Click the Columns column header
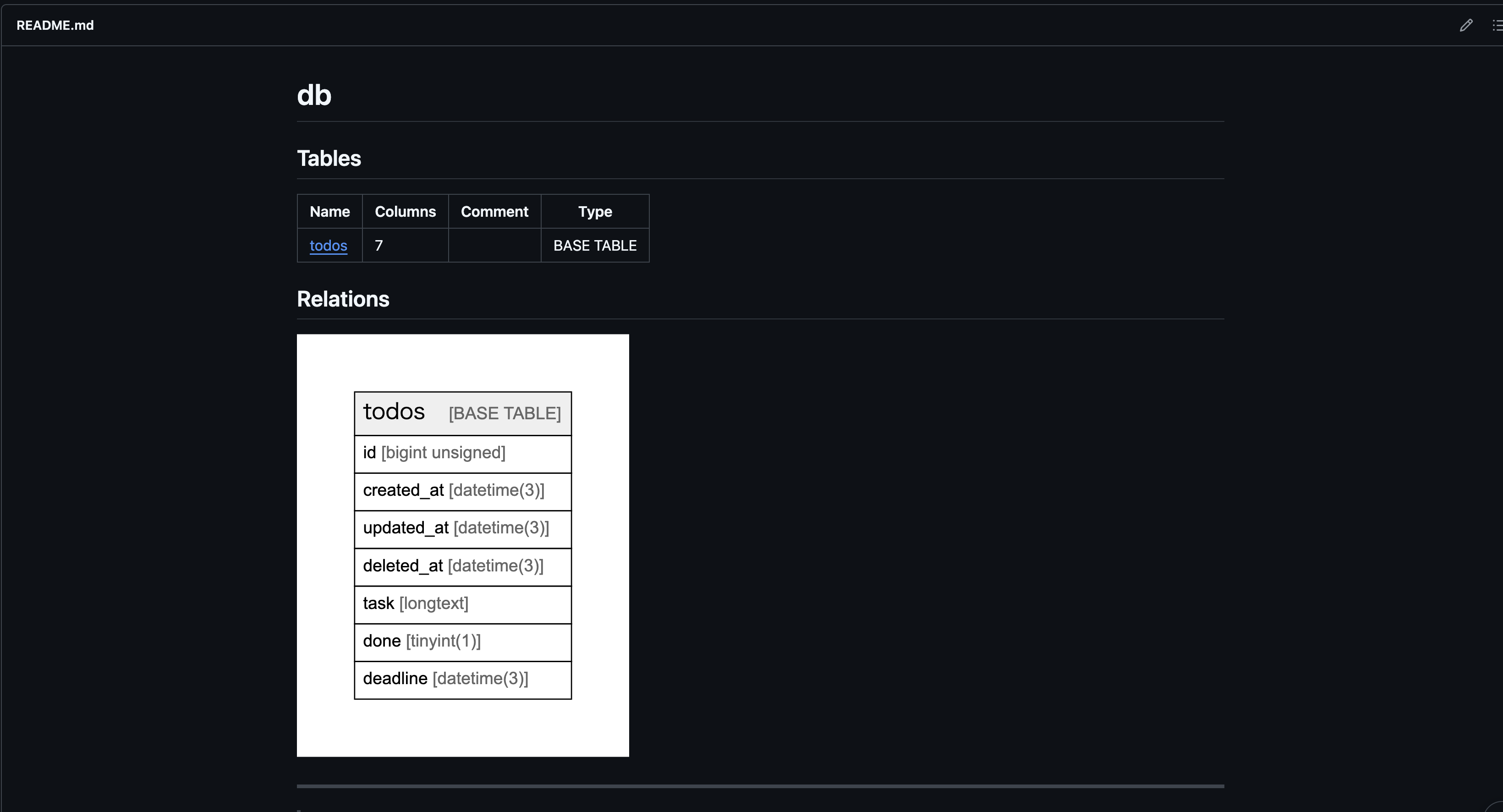The width and height of the screenshot is (1503, 812). tap(405, 211)
